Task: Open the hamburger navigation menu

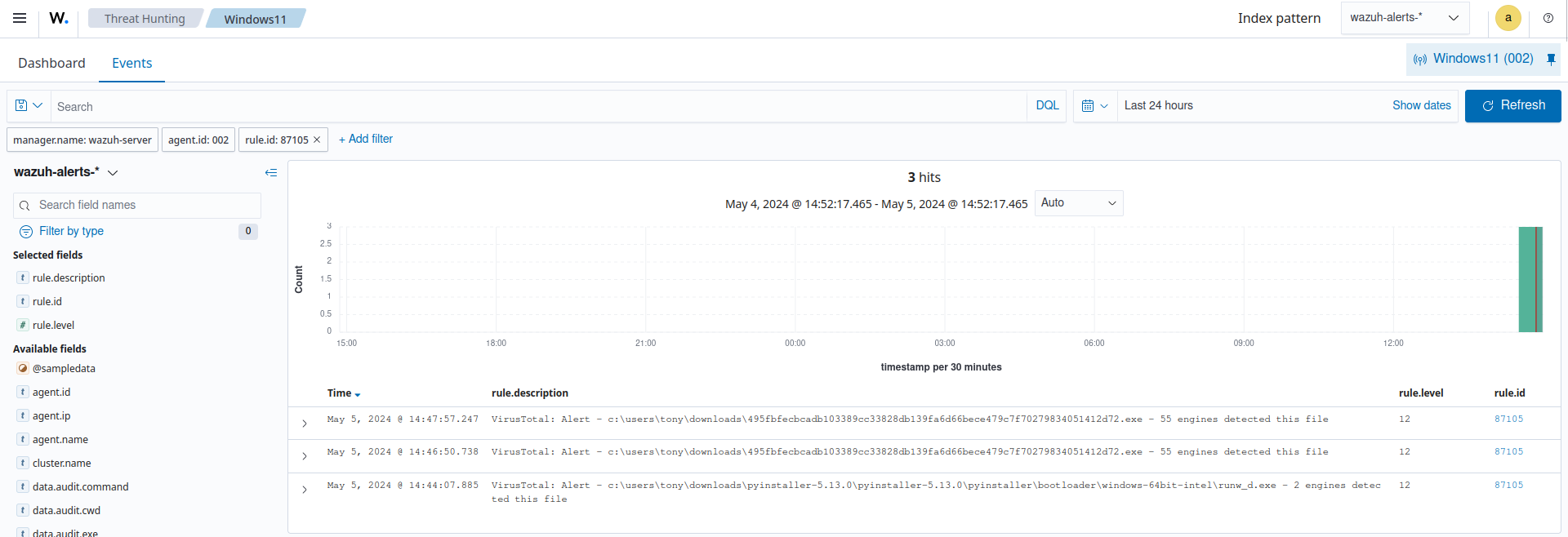Action: click(20, 18)
